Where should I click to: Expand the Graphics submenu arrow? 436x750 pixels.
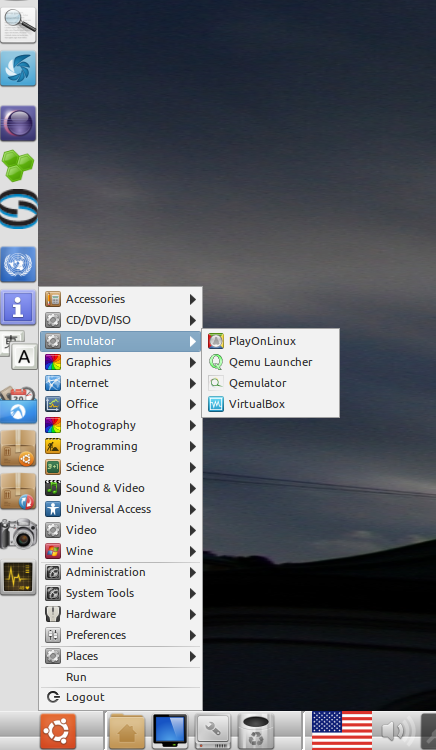click(193, 363)
